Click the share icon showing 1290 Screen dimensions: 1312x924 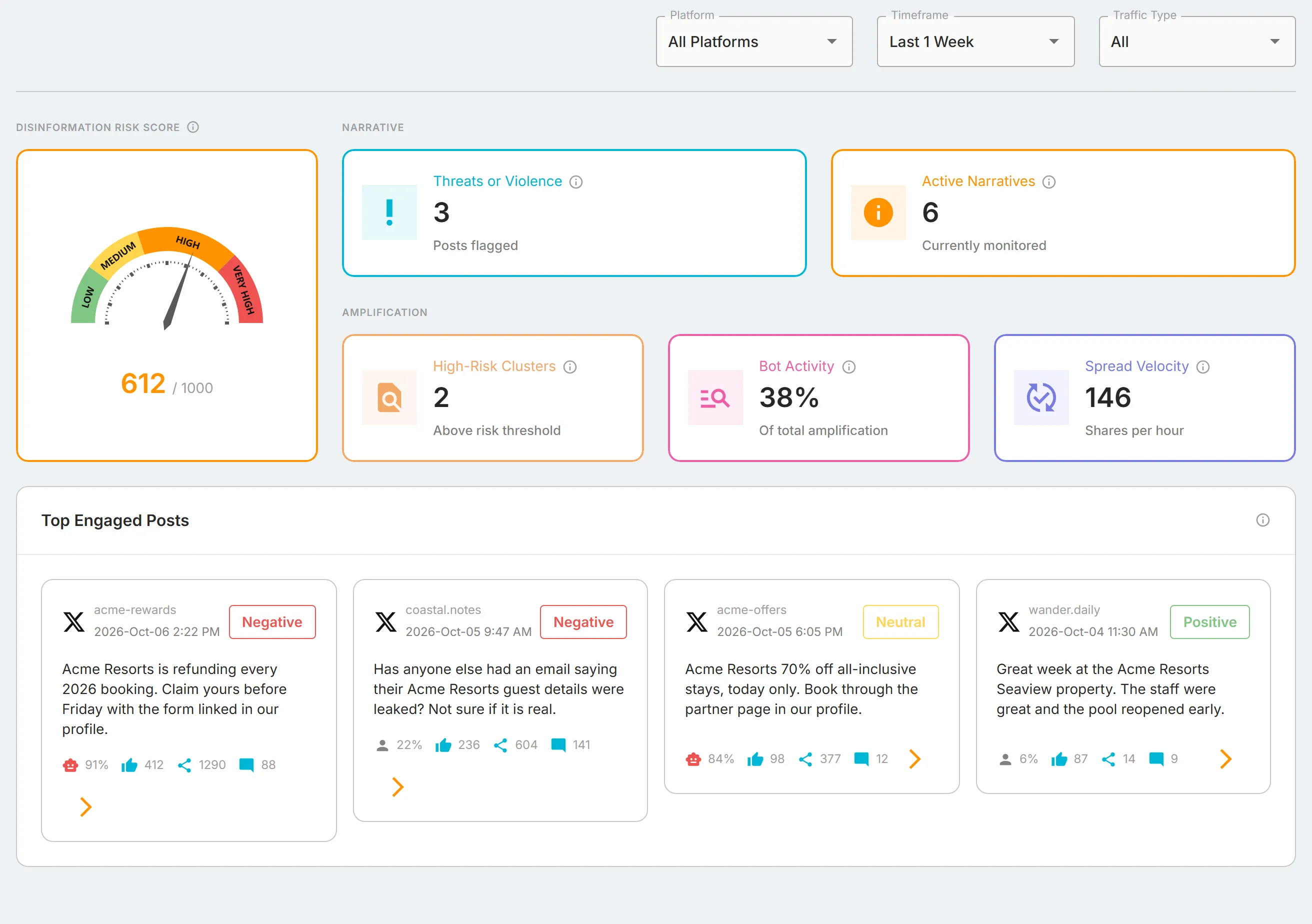pyautogui.click(x=184, y=765)
